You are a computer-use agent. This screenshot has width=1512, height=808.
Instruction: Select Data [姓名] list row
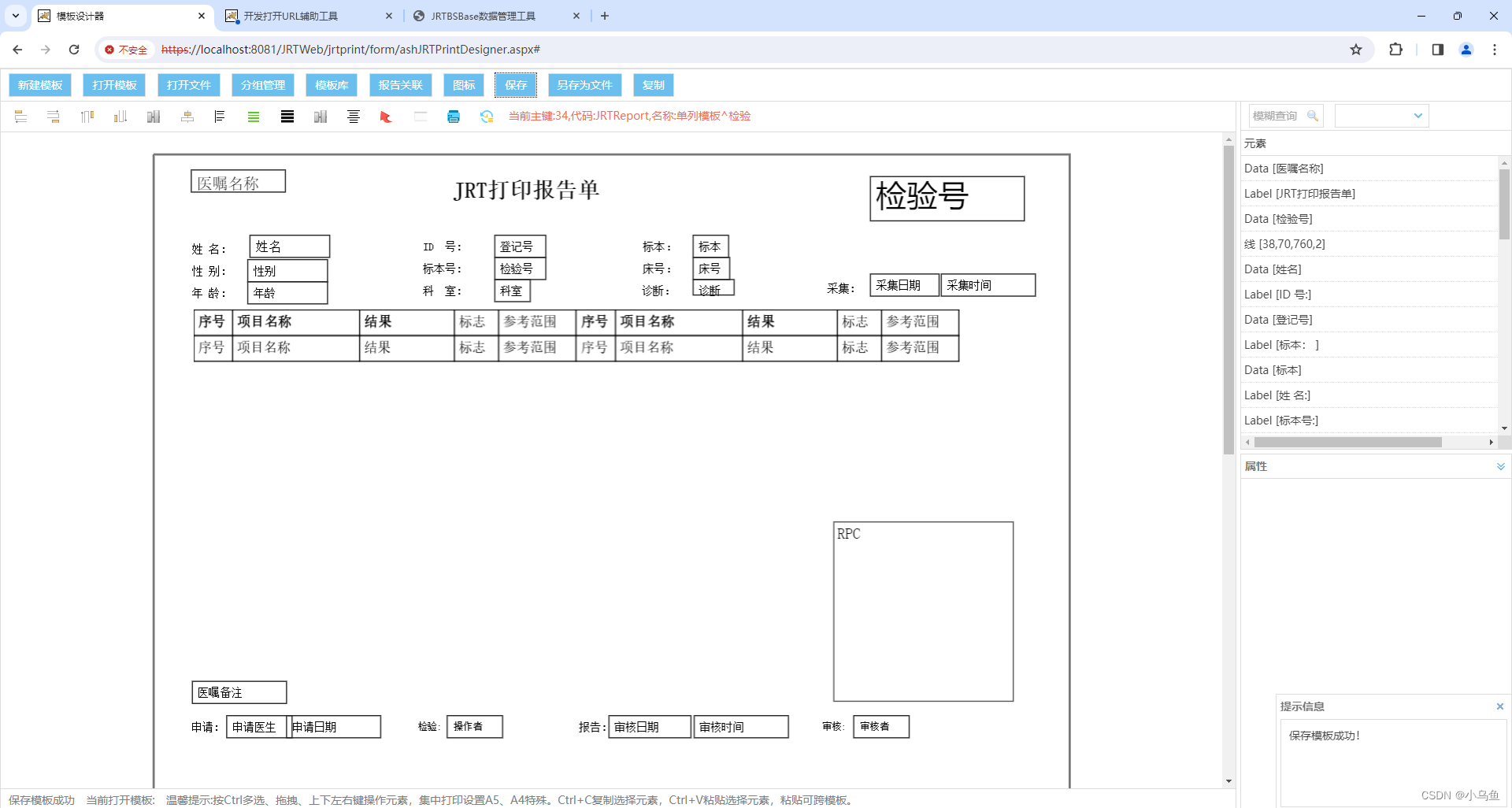(x=1370, y=269)
